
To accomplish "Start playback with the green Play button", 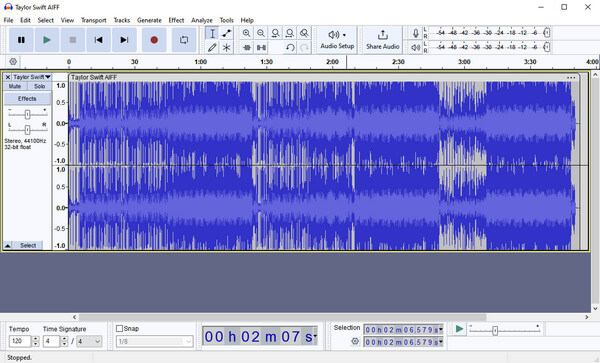I will [x=47, y=40].
